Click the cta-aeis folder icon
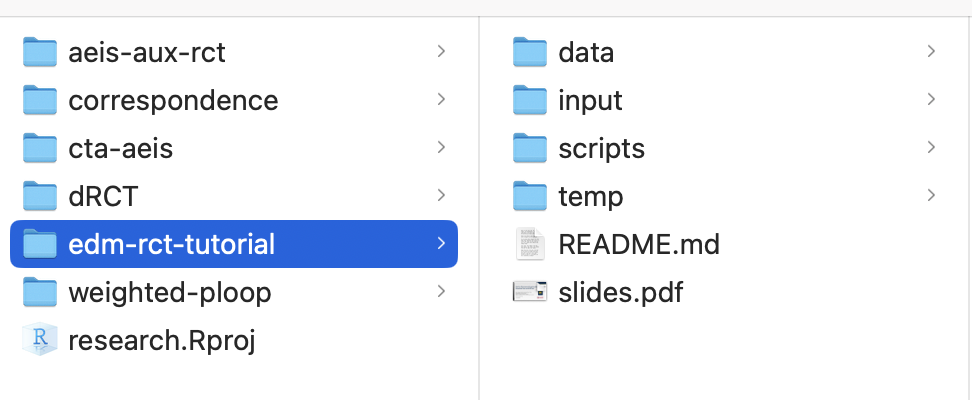 40,148
